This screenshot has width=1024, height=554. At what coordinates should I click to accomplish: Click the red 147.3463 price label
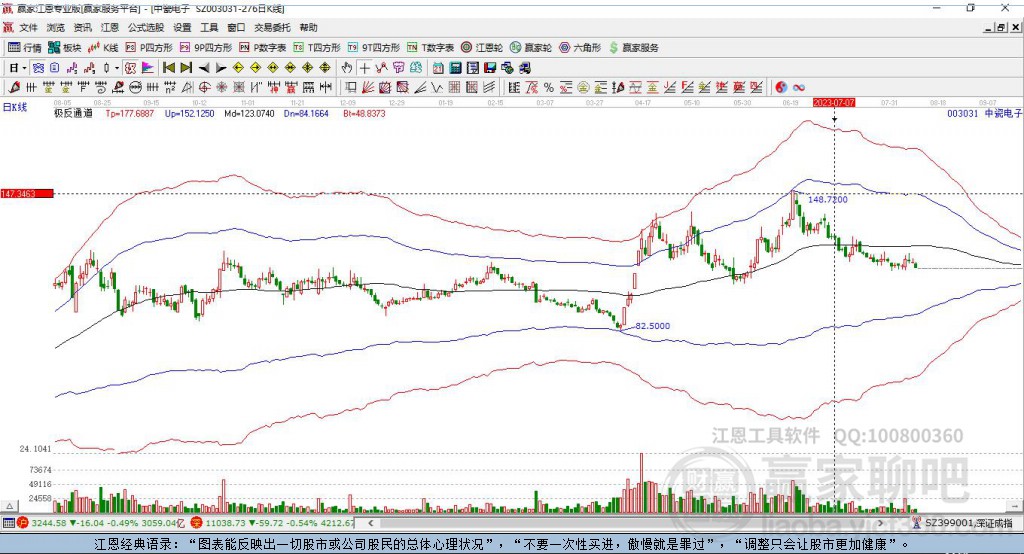click(27, 193)
